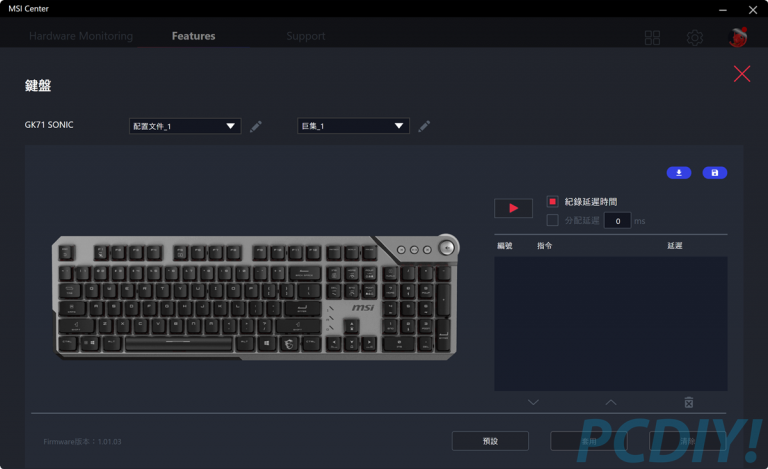
Task: Open settings via gear icon
Action: click(x=695, y=38)
